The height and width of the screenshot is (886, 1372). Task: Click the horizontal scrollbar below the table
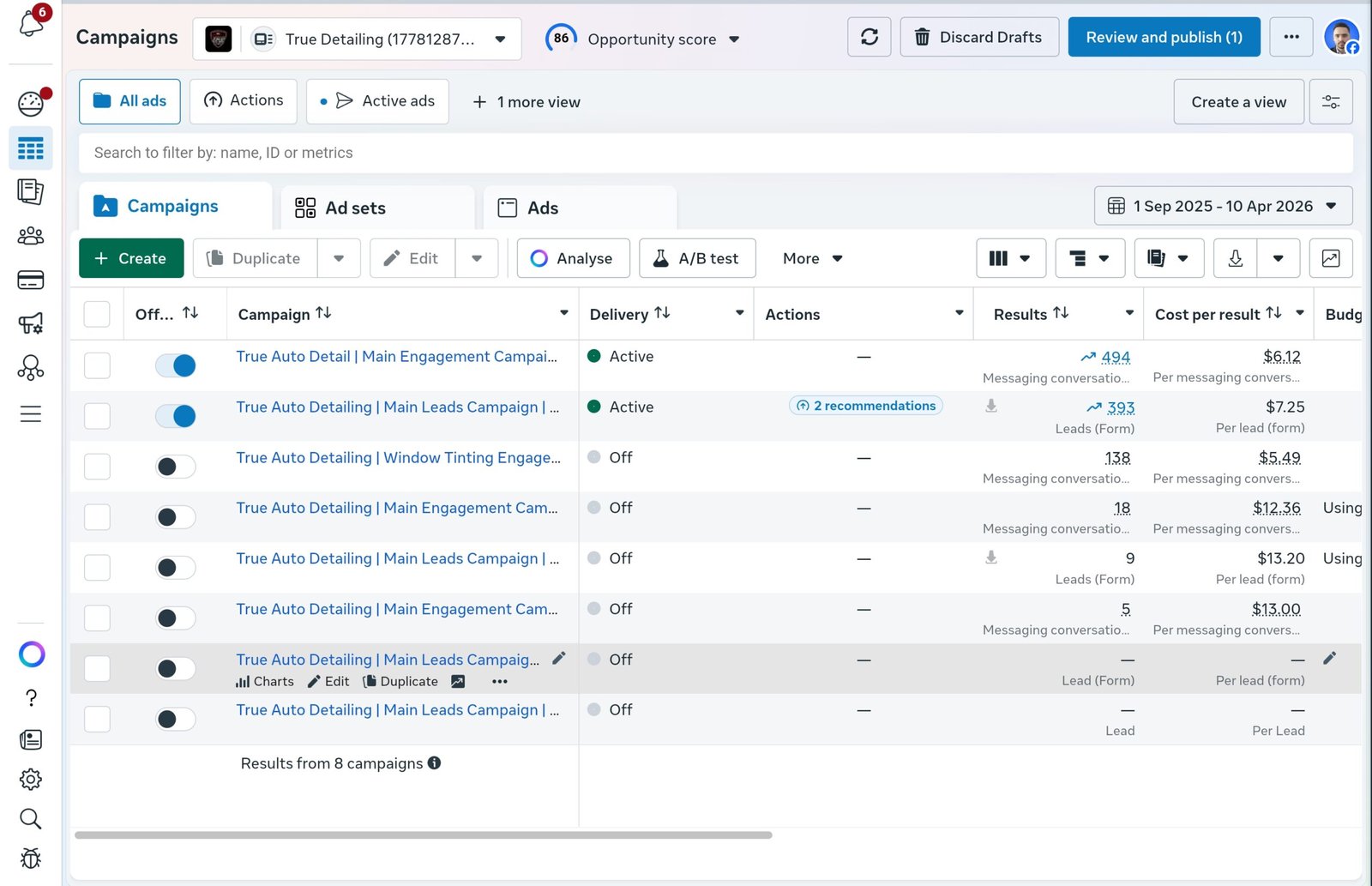click(424, 835)
